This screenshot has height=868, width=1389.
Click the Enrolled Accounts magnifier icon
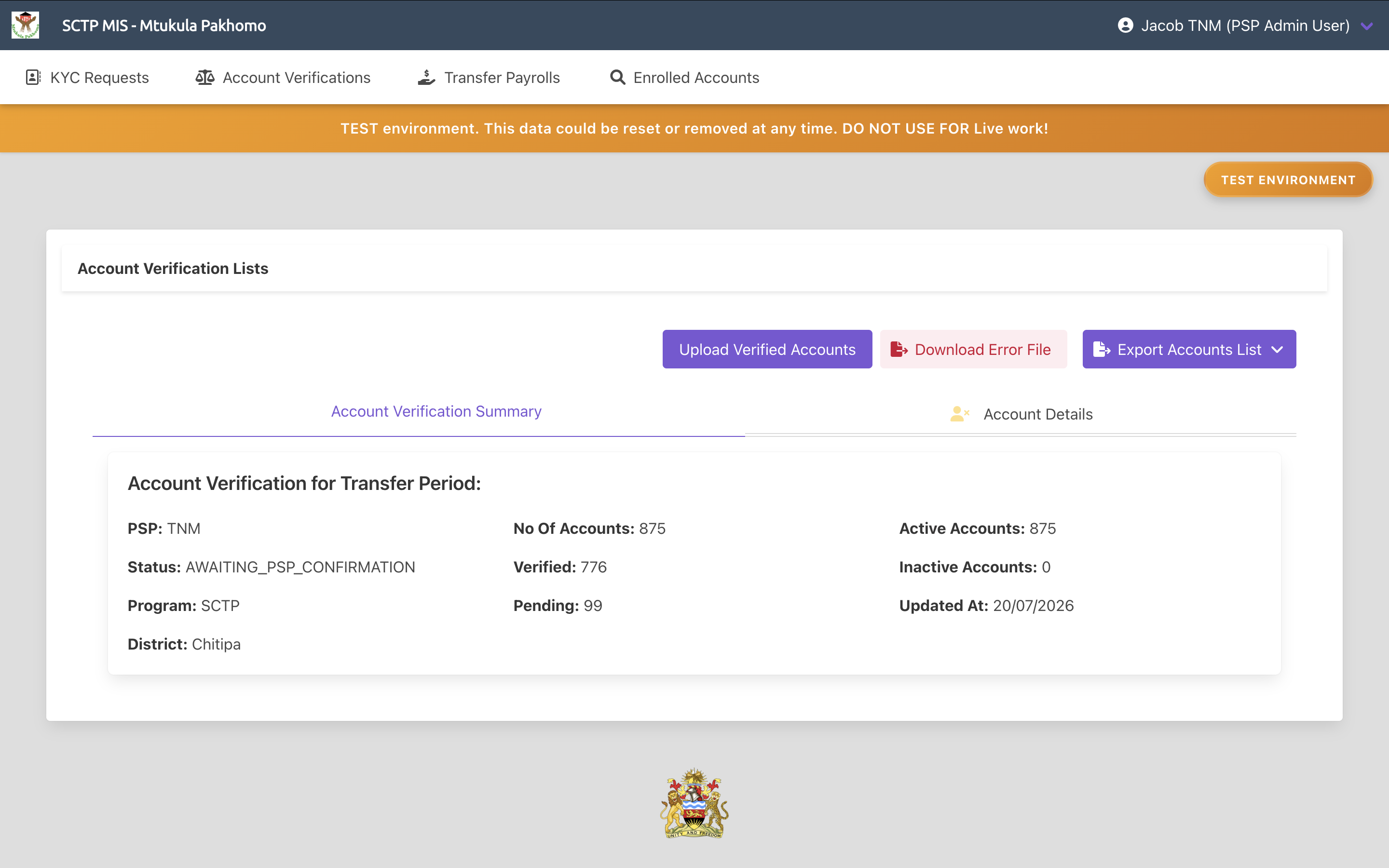[618, 78]
